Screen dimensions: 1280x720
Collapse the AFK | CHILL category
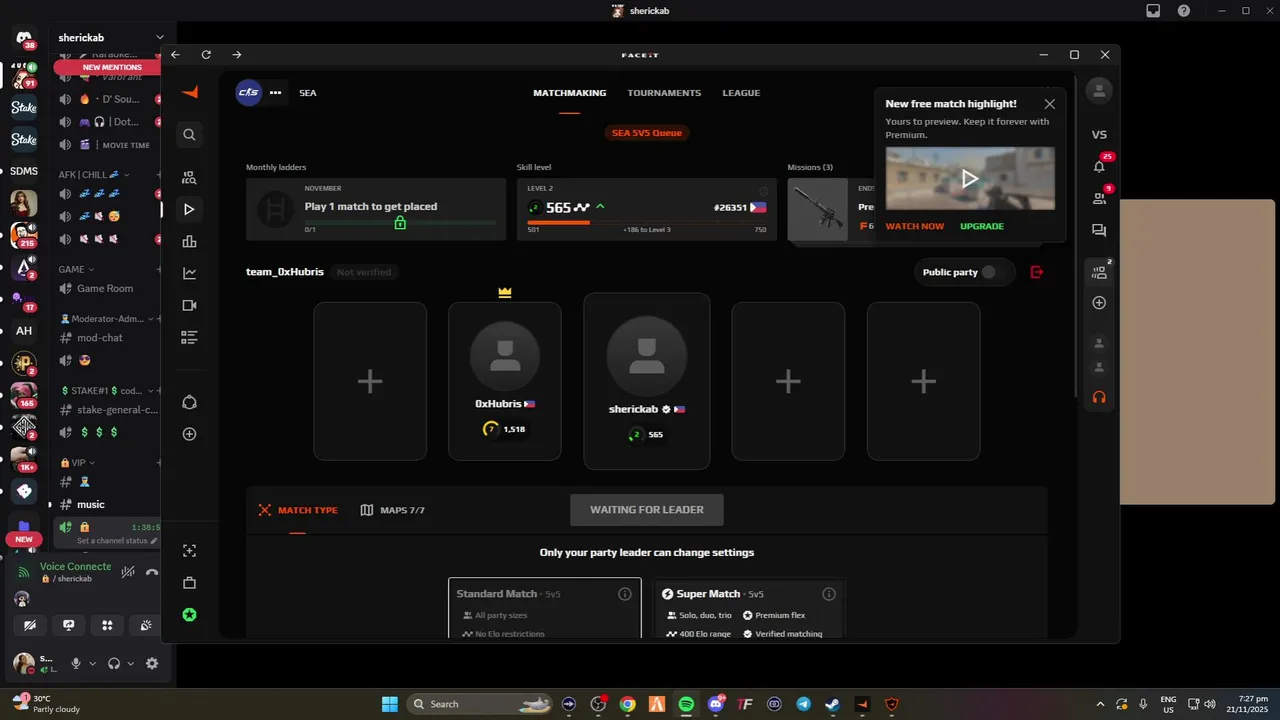(x=92, y=174)
